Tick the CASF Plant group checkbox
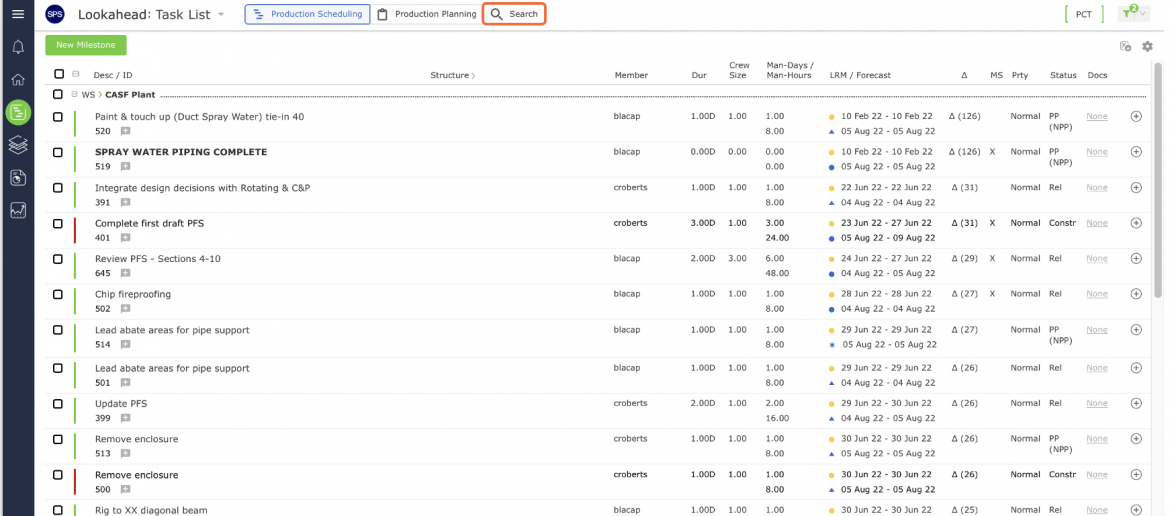The width and height of the screenshot is (1170, 516). pos(57,95)
